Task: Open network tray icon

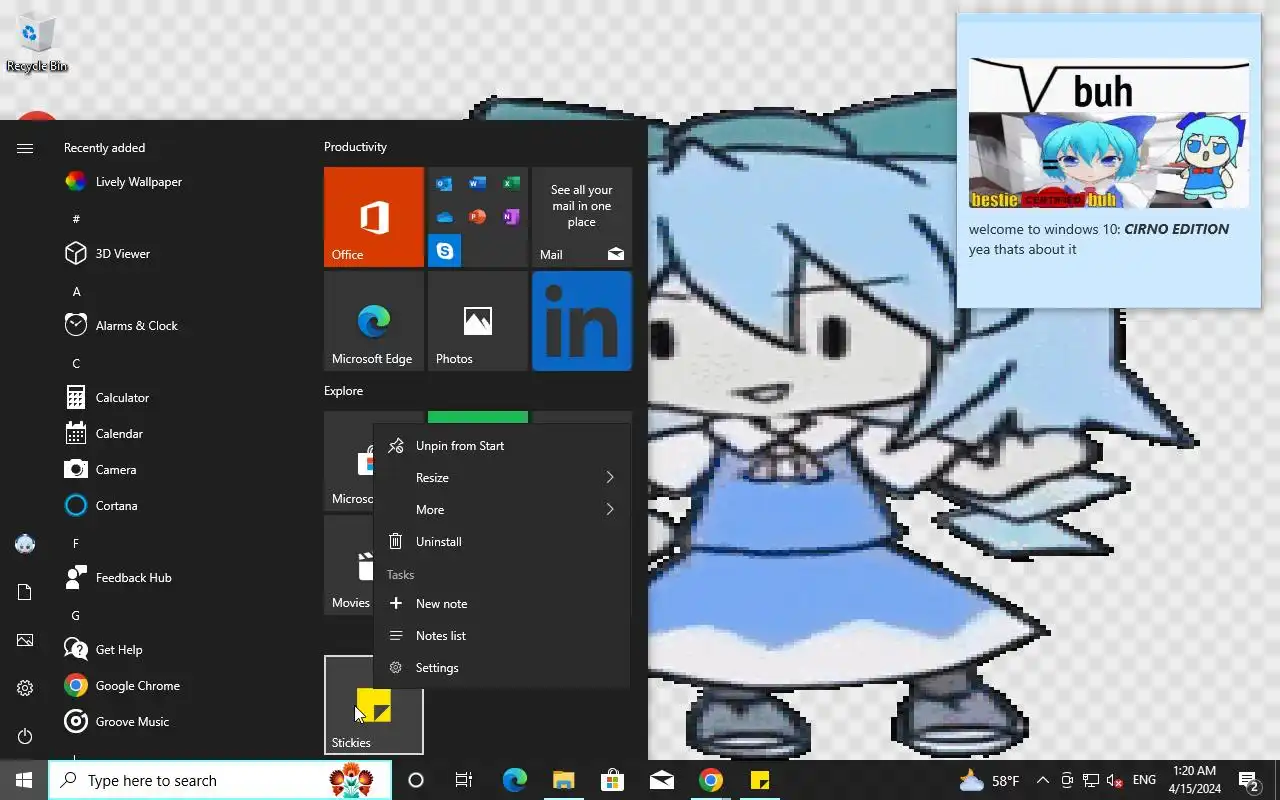Action: 1091,780
